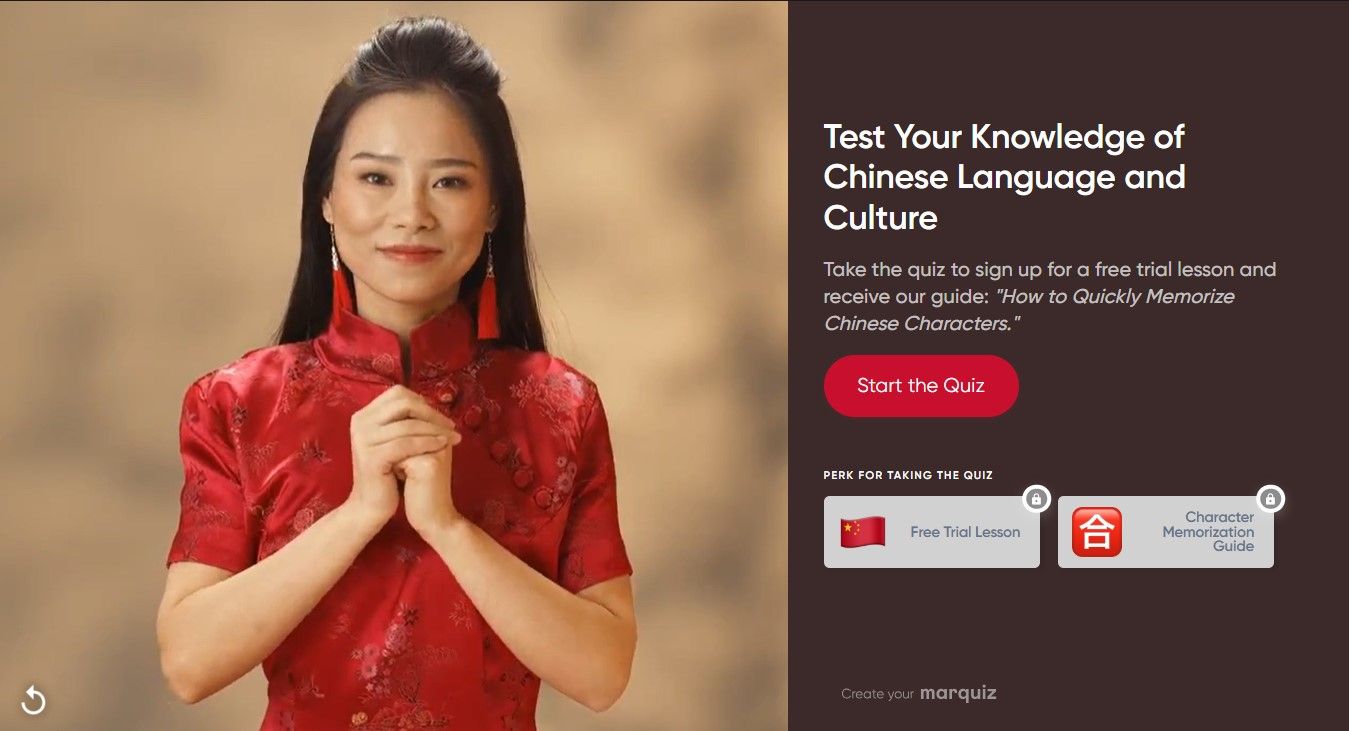Click the italic "How to Quickly Memorize" title

coord(1115,297)
